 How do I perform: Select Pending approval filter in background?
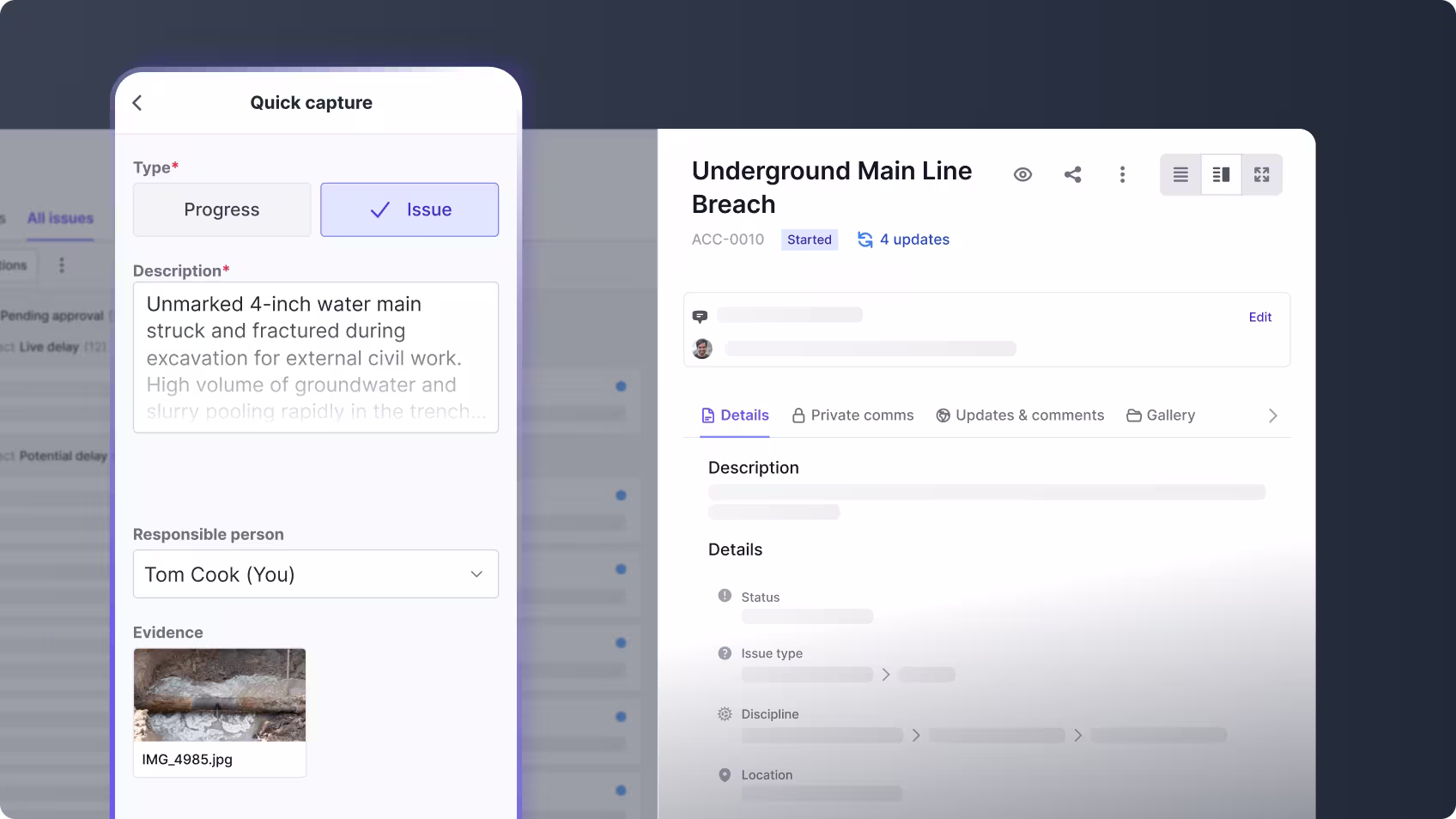[52, 316]
